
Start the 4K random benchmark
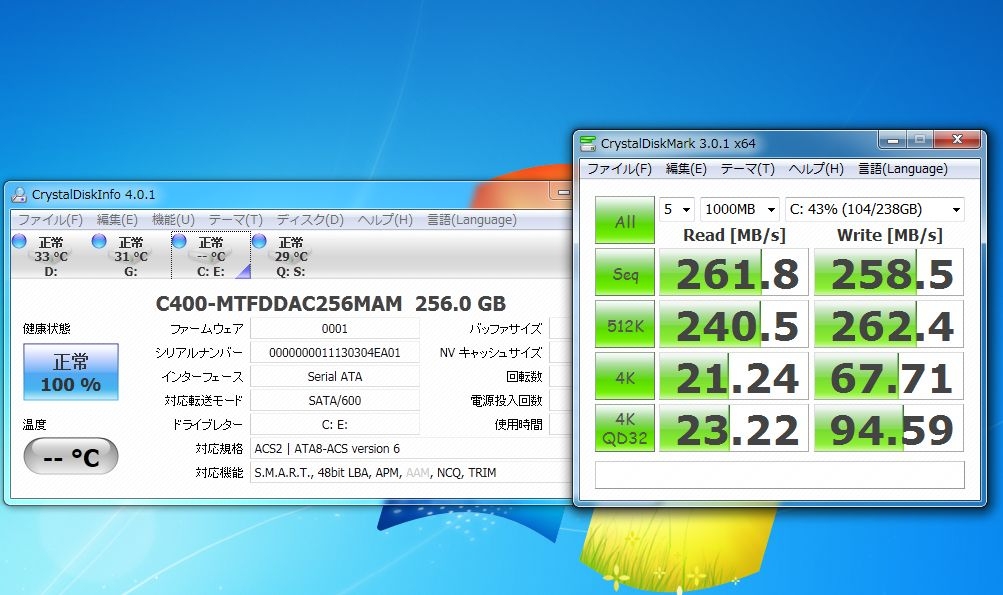click(x=624, y=376)
